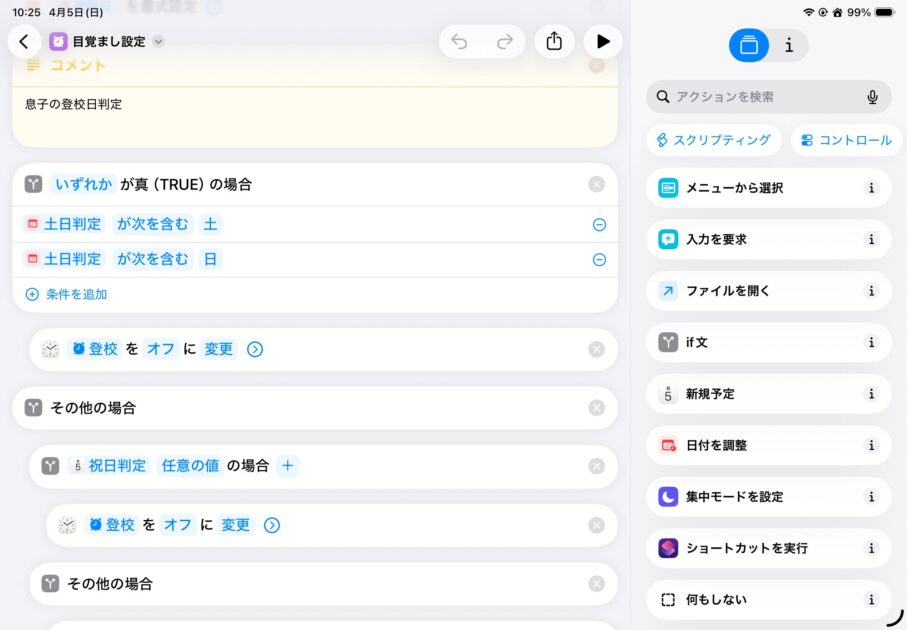Viewport: 907px width, 630px height.
Task: Change the いずれか condition selector
Action: (x=83, y=184)
